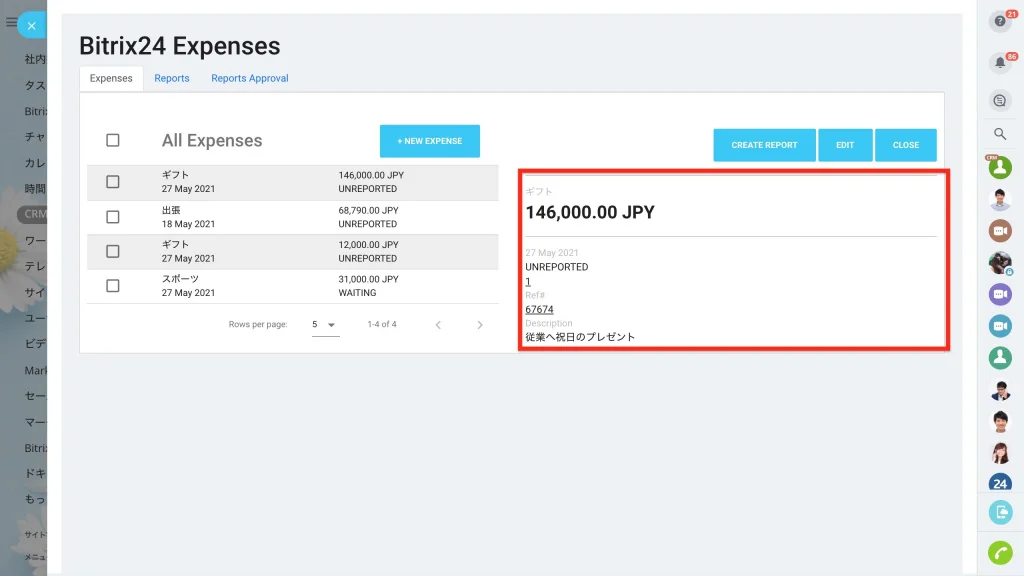Open the Reports Approval tab
The width and height of the screenshot is (1024, 576).
pyautogui.click(x=249, y=78)
